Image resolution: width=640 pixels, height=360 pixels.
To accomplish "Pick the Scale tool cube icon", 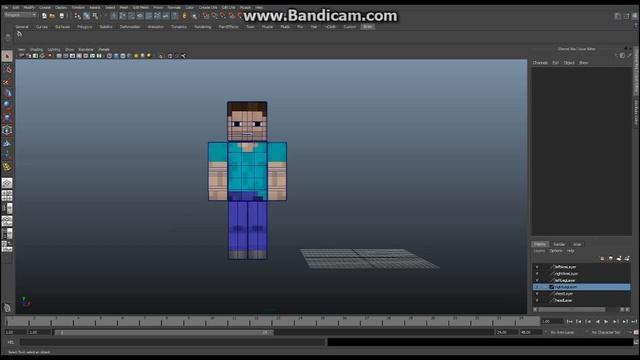I will click(7, 118).
